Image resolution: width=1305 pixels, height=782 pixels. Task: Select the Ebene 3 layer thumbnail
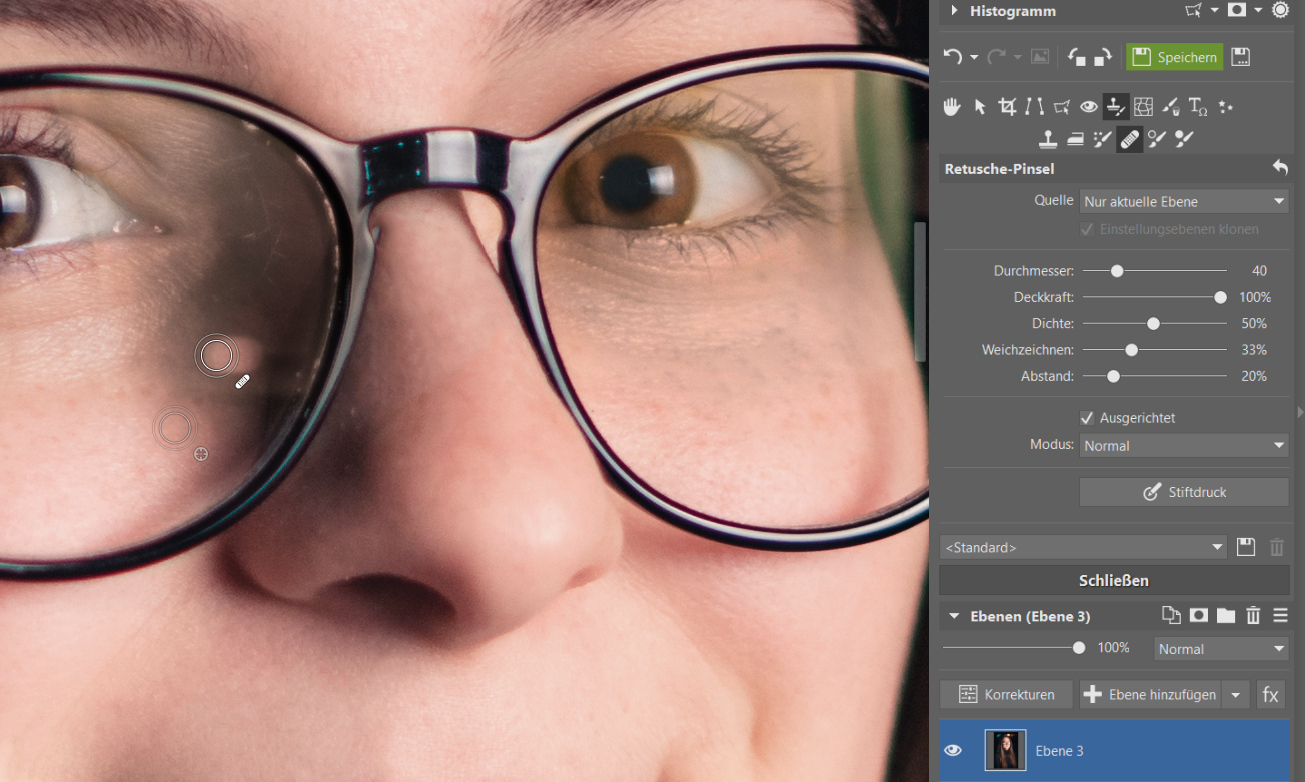click(1005, 750)
